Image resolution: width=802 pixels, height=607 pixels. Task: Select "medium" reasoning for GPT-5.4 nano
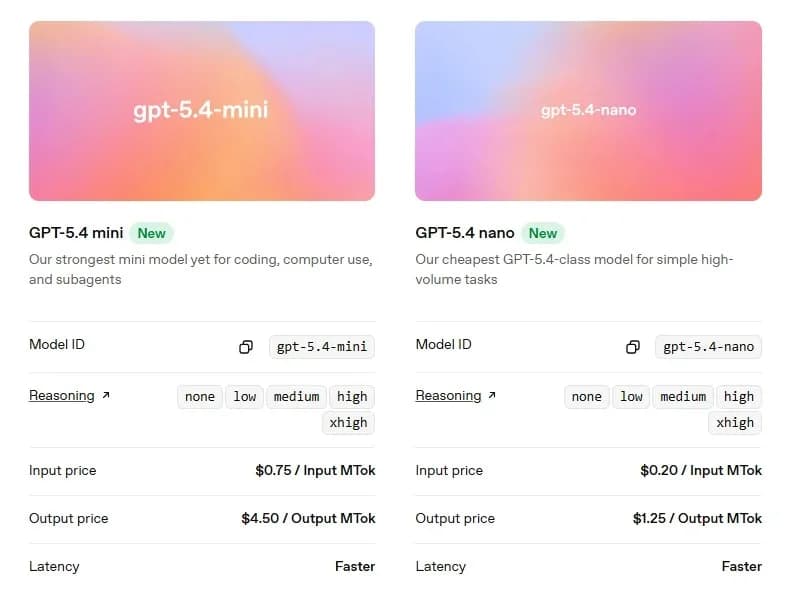click(683, 397)
